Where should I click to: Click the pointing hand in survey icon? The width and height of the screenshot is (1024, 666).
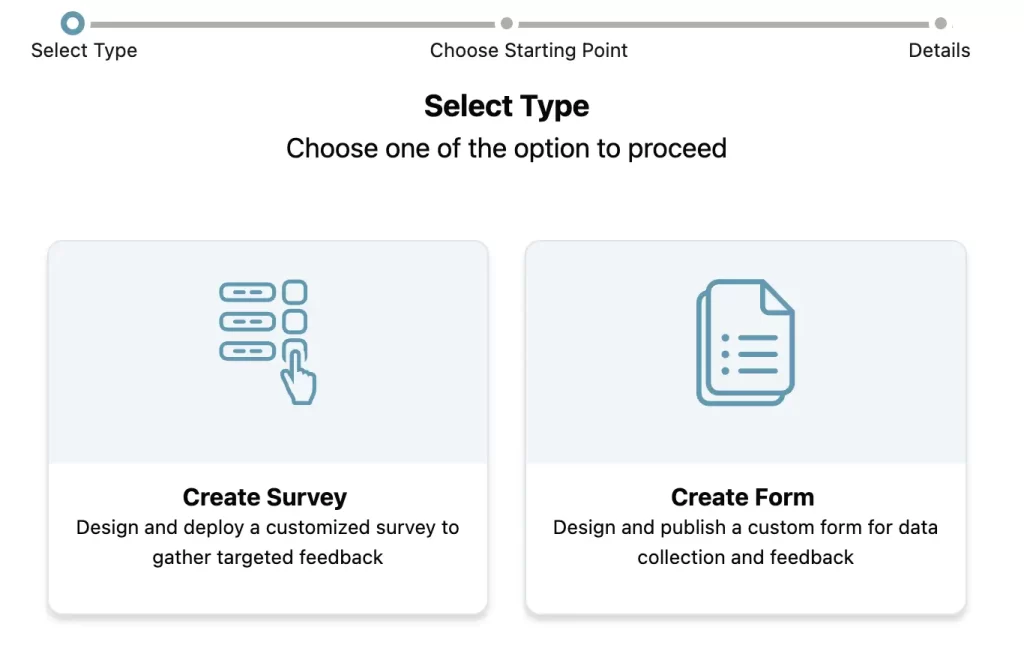click(x=298, y=379)
